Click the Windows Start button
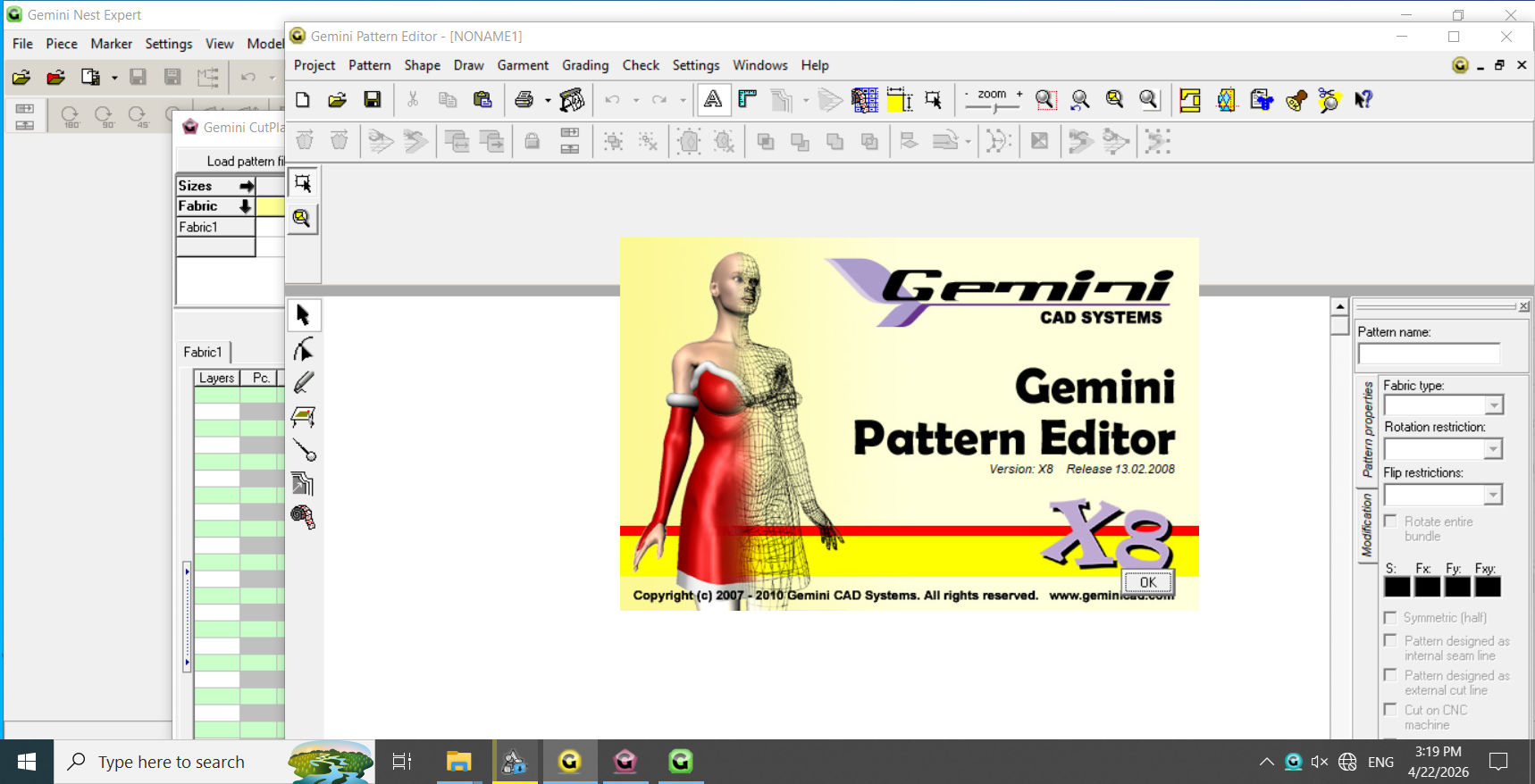 click(x=27, y=762)
